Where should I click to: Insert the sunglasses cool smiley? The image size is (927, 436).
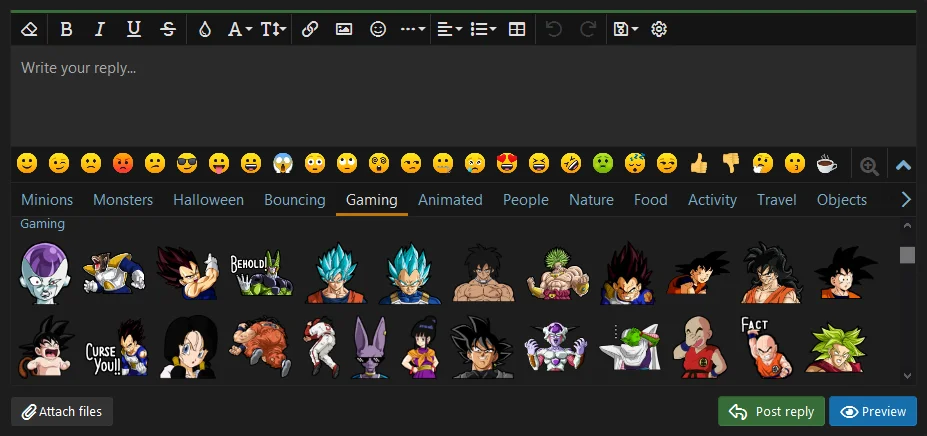pos(187,163)
